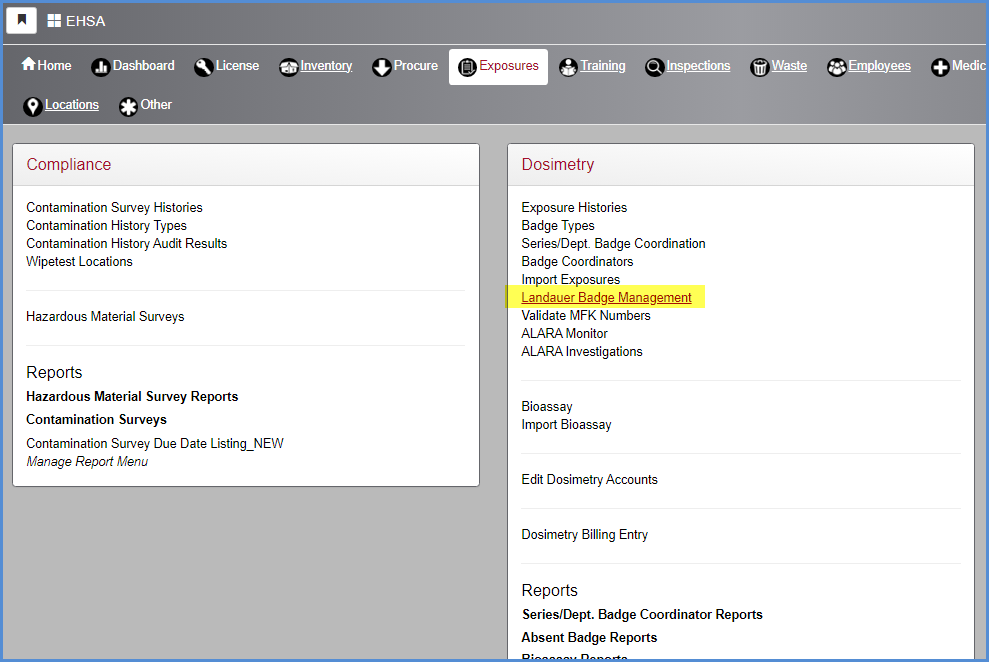Open Wipetest Locations
Image resolution: width=989 pixels, height=662 pixels.
[79, 262]
